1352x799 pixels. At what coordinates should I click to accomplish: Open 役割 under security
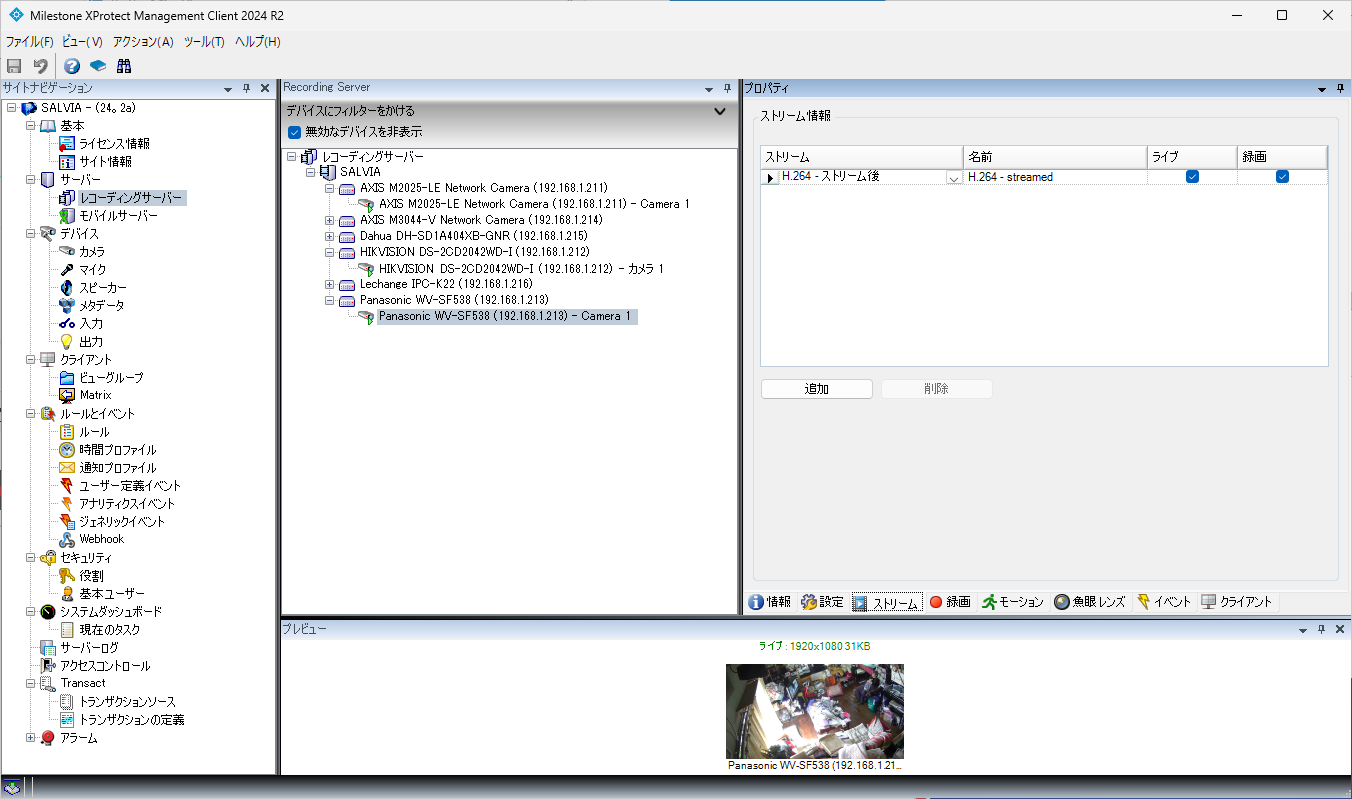pyautogui.click(x=91, y=576)
